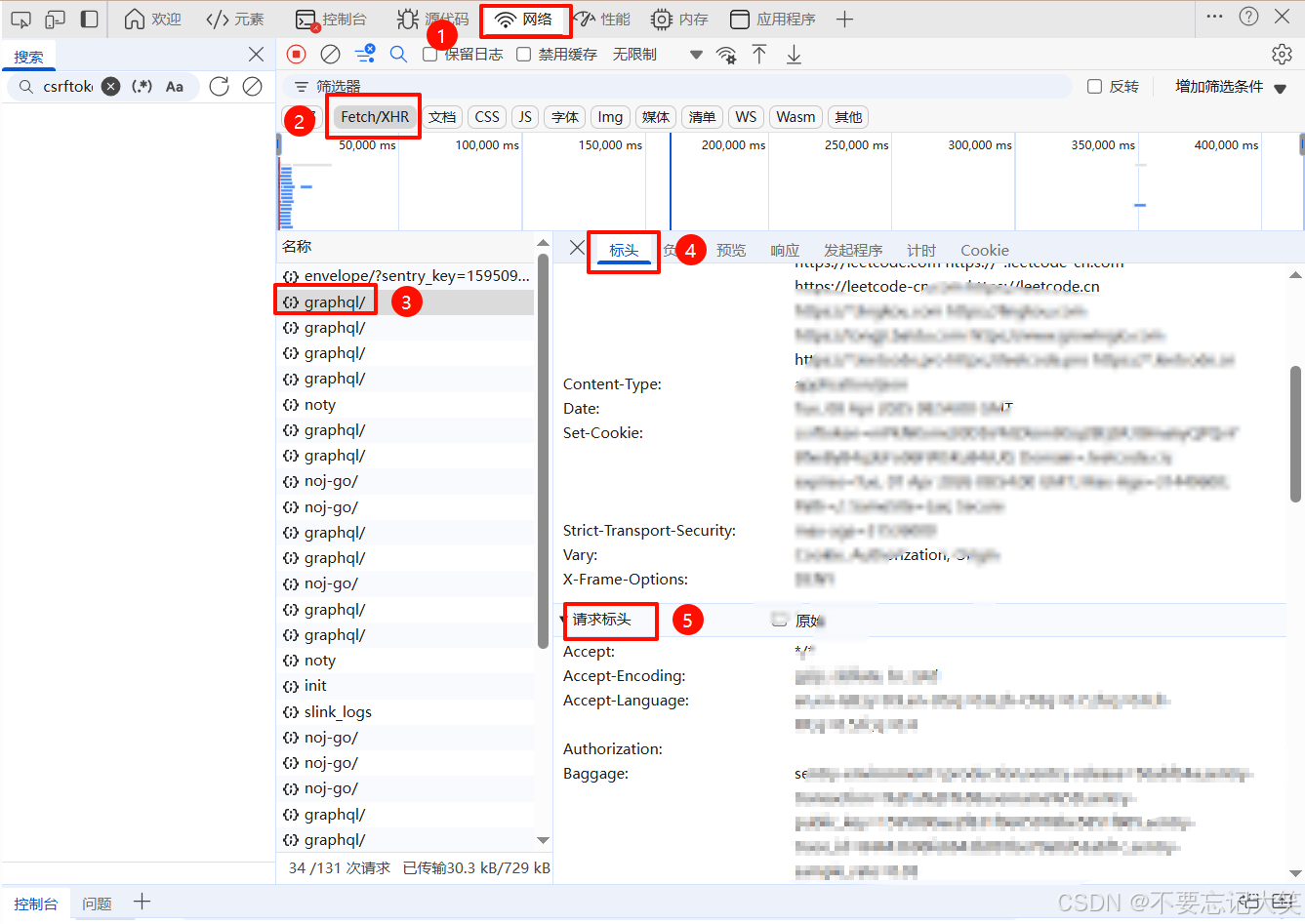Stop recording the network log

[296, 54]
